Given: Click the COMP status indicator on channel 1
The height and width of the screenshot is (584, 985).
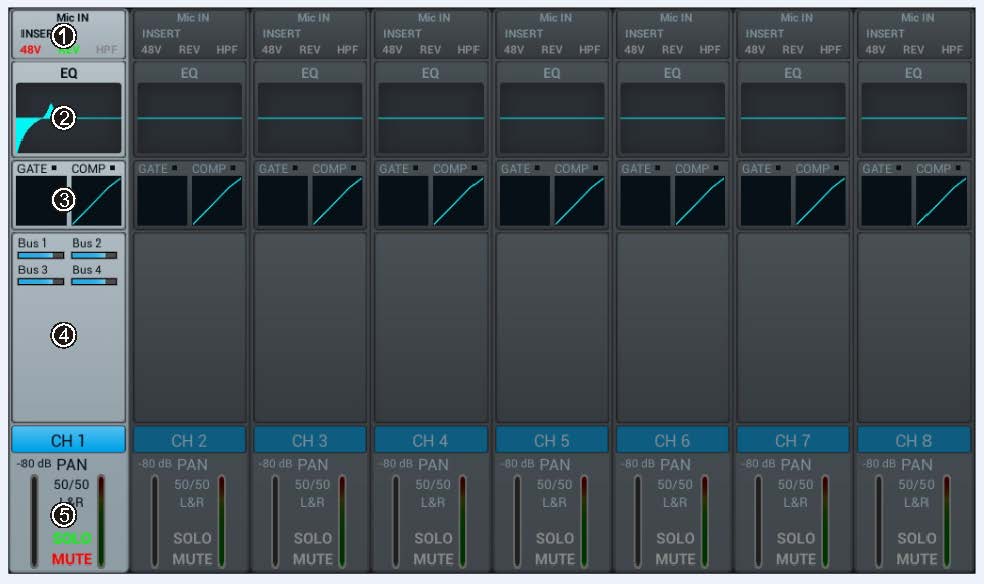Looking at the screenshot, I should (x=112, y=168).
